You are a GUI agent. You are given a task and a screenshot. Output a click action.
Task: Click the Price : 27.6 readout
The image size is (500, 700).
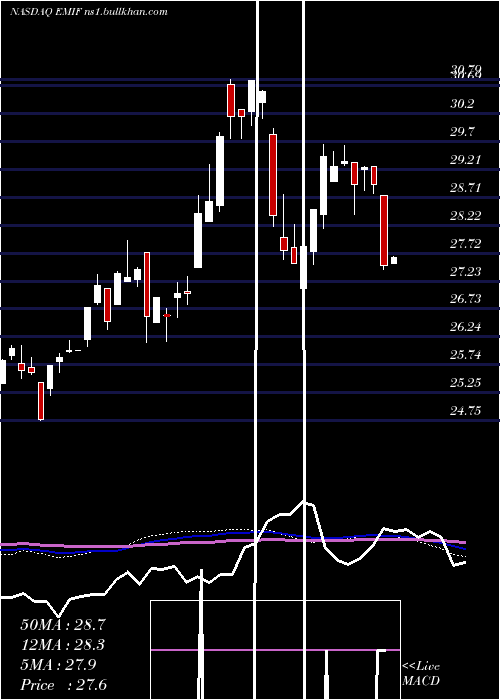pos(64,685)
